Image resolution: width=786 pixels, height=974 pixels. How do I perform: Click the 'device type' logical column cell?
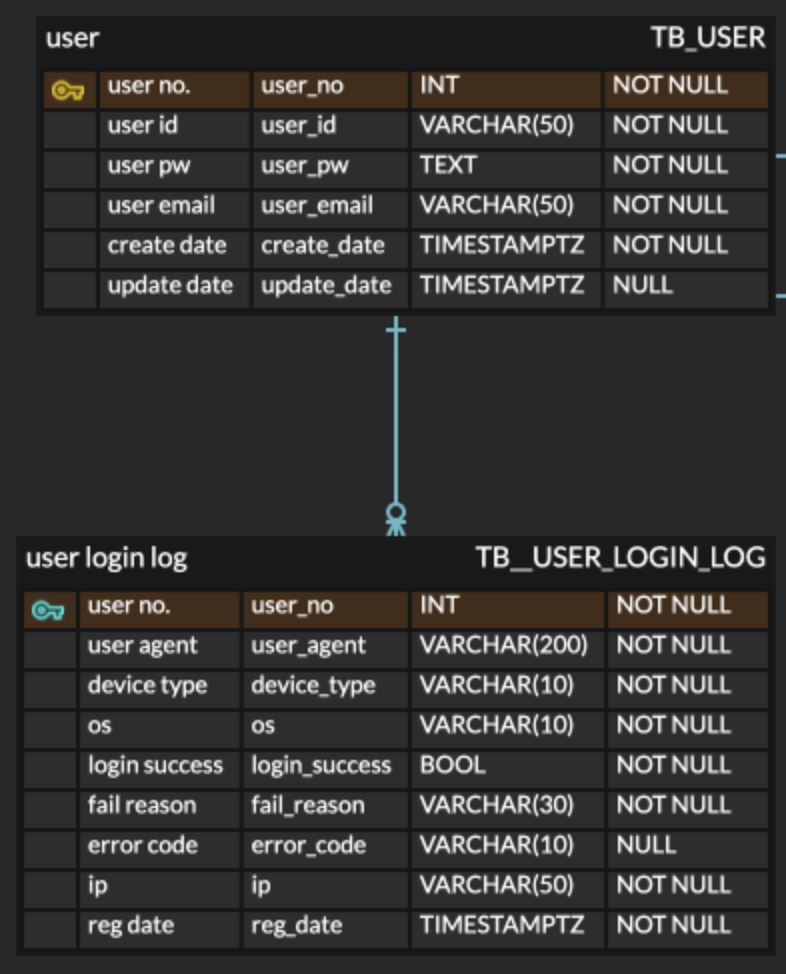coord(160,690)
